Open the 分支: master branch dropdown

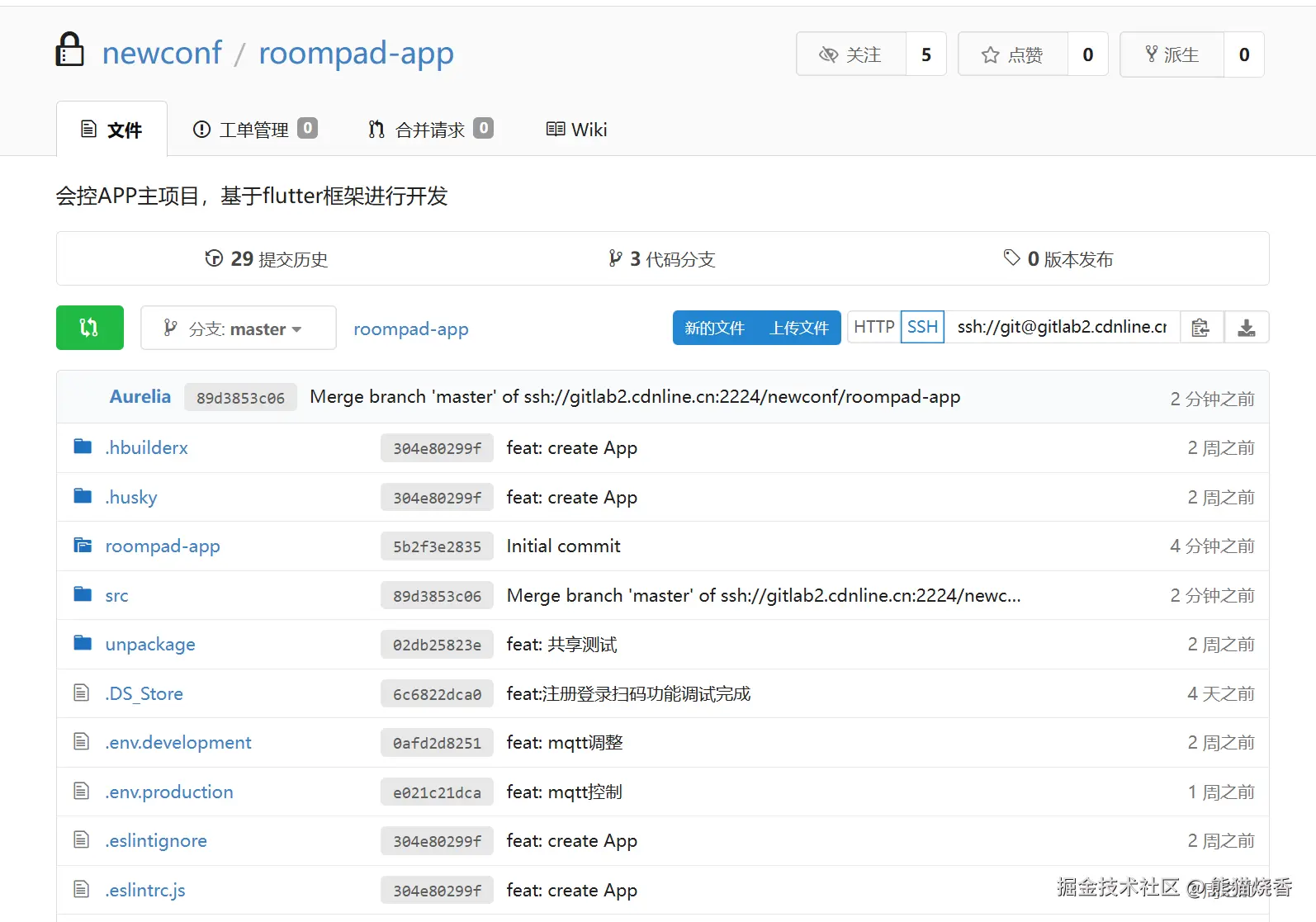[239, 328]
